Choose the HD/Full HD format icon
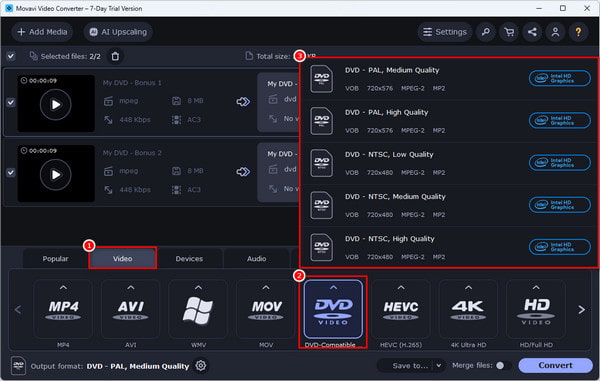This screenshot has width=600, height=381. [x=536, y=309]
